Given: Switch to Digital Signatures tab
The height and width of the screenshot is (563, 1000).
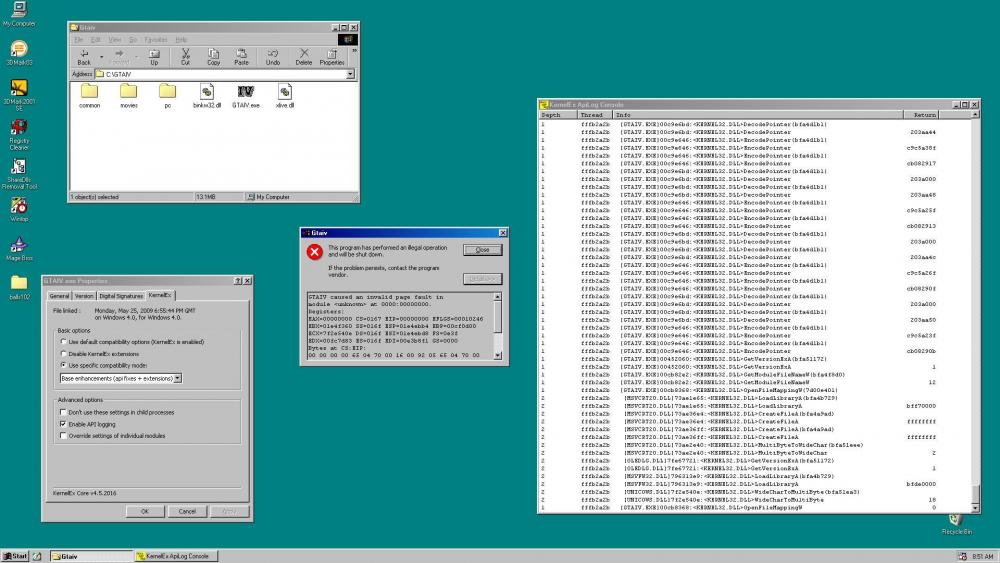Looking at the screenshot, I should tap(121, 296).
